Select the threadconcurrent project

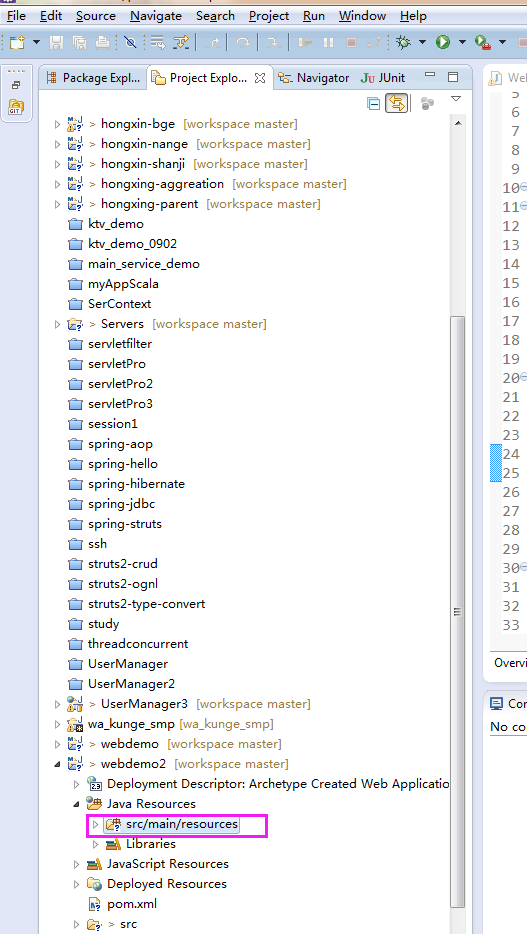(138, 644)
